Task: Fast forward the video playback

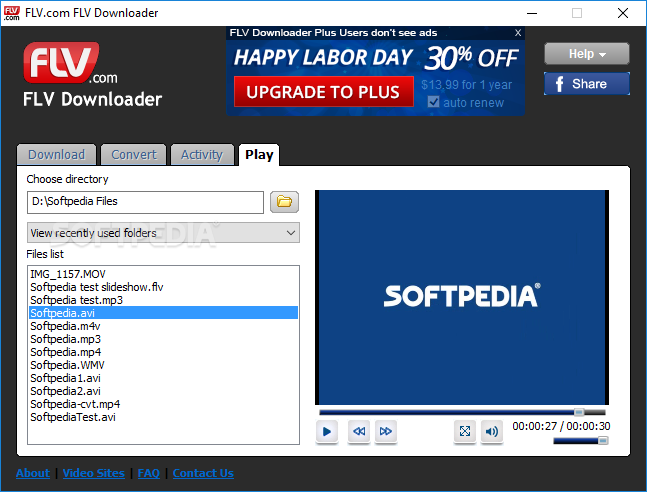Action: click(x=386, y=431)
